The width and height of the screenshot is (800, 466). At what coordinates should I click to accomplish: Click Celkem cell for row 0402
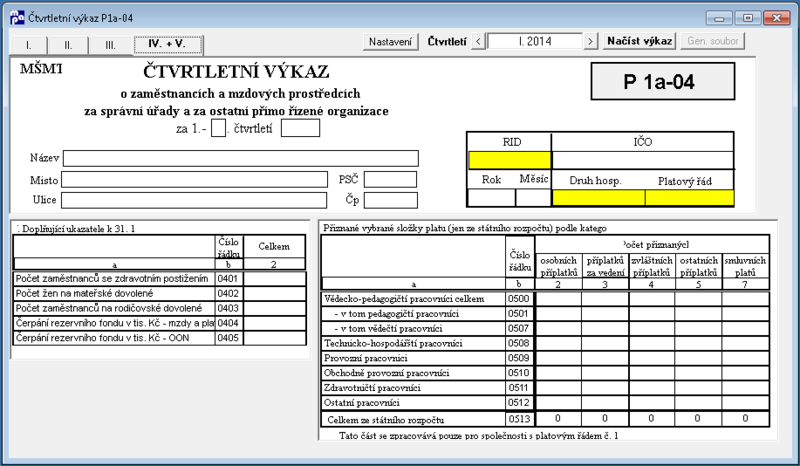coord(274,293)
